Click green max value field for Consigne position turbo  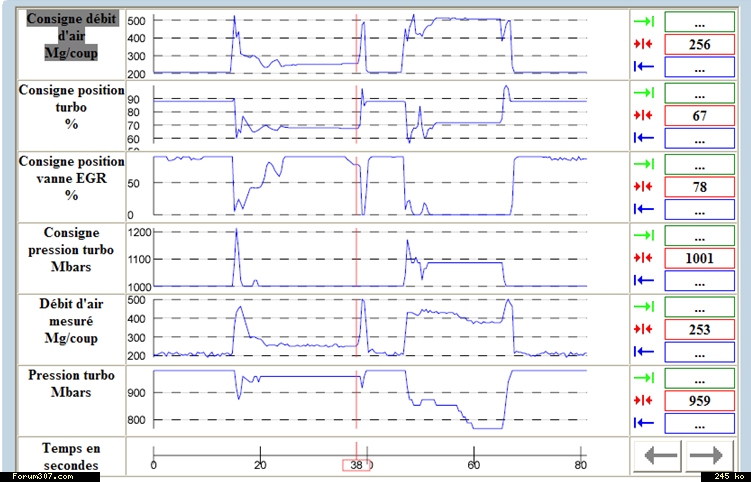pyautogui.click(x=699, y=93)
